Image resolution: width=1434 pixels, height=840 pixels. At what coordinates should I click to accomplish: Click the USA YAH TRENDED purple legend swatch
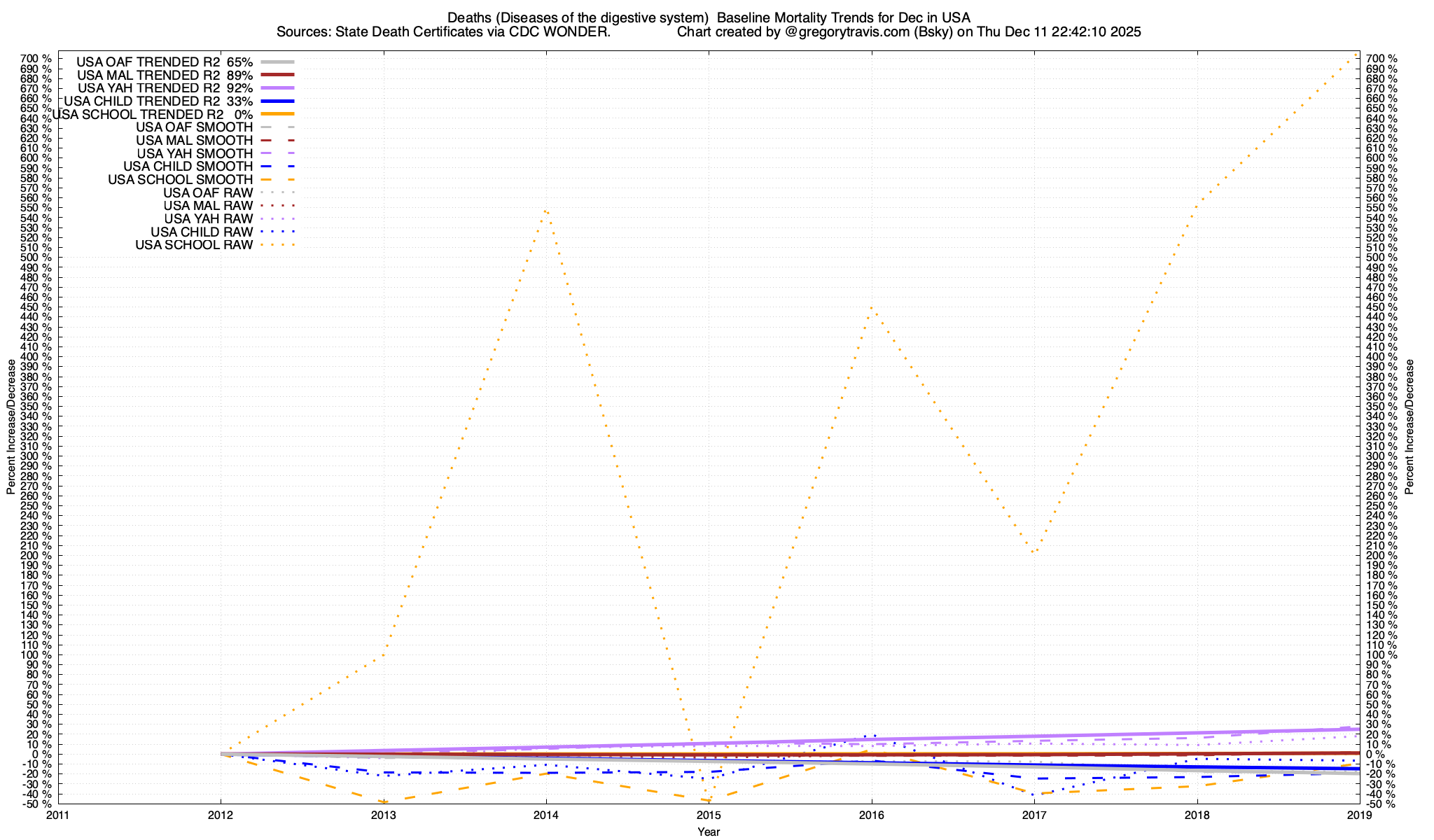[277, 87]
